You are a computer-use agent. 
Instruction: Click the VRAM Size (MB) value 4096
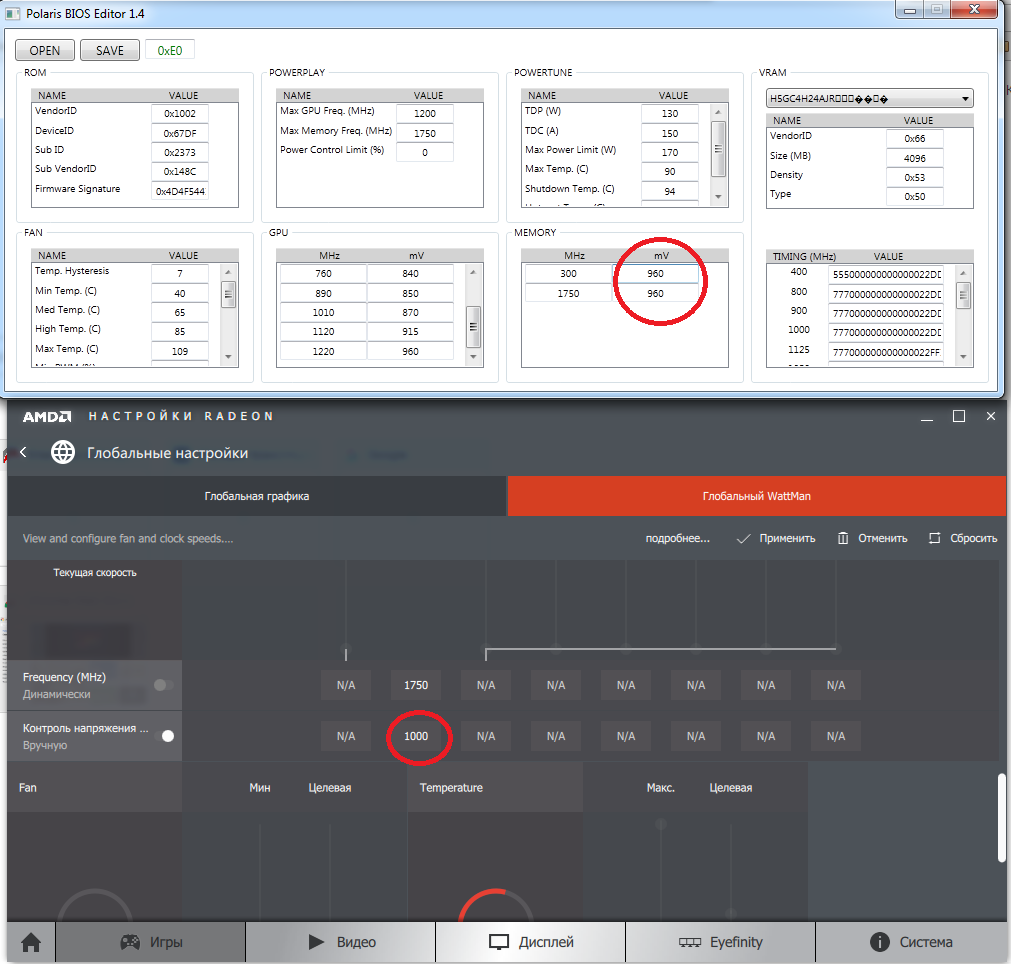914,158
